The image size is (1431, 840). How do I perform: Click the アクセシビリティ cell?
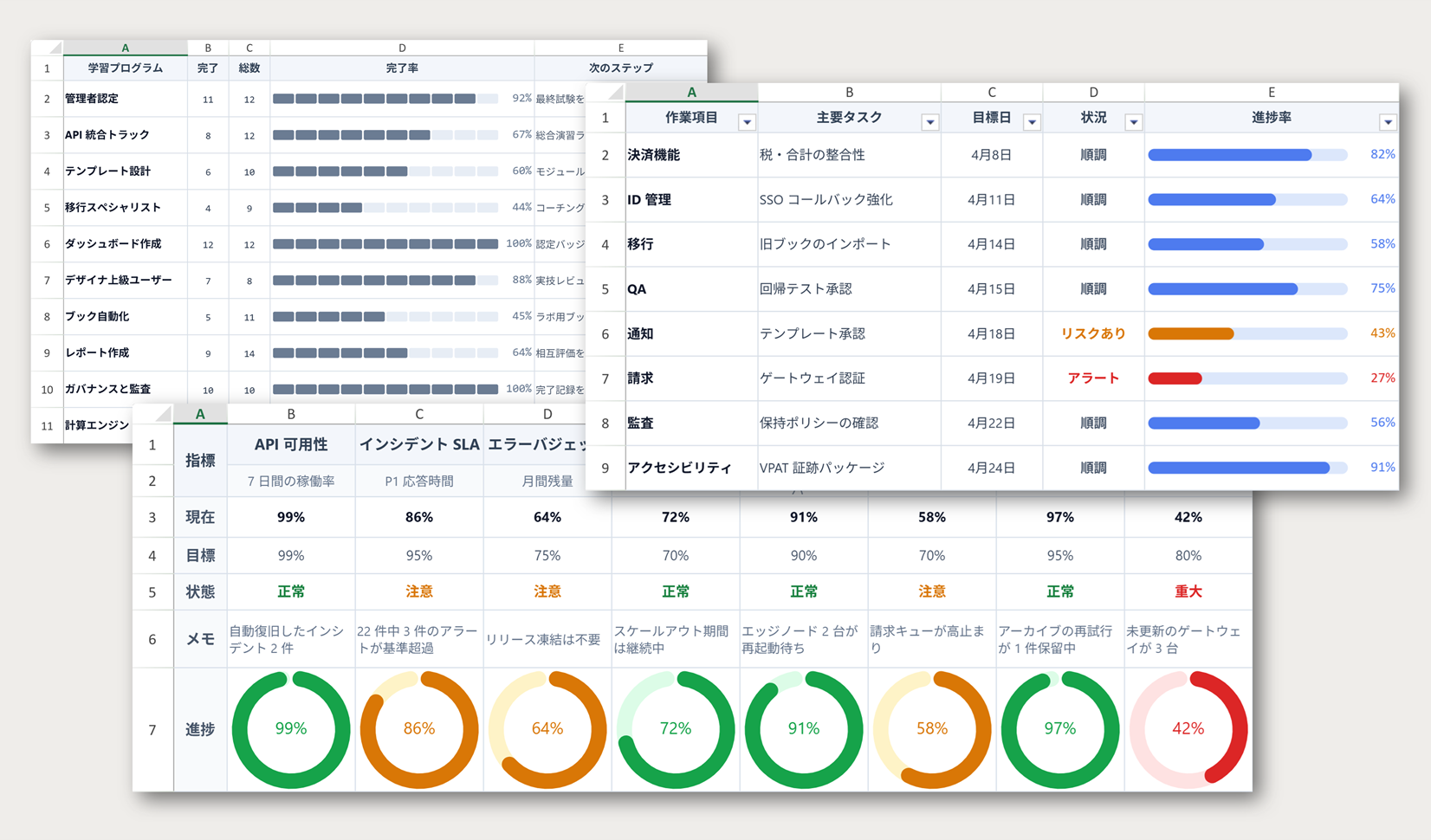click(691, 468)
